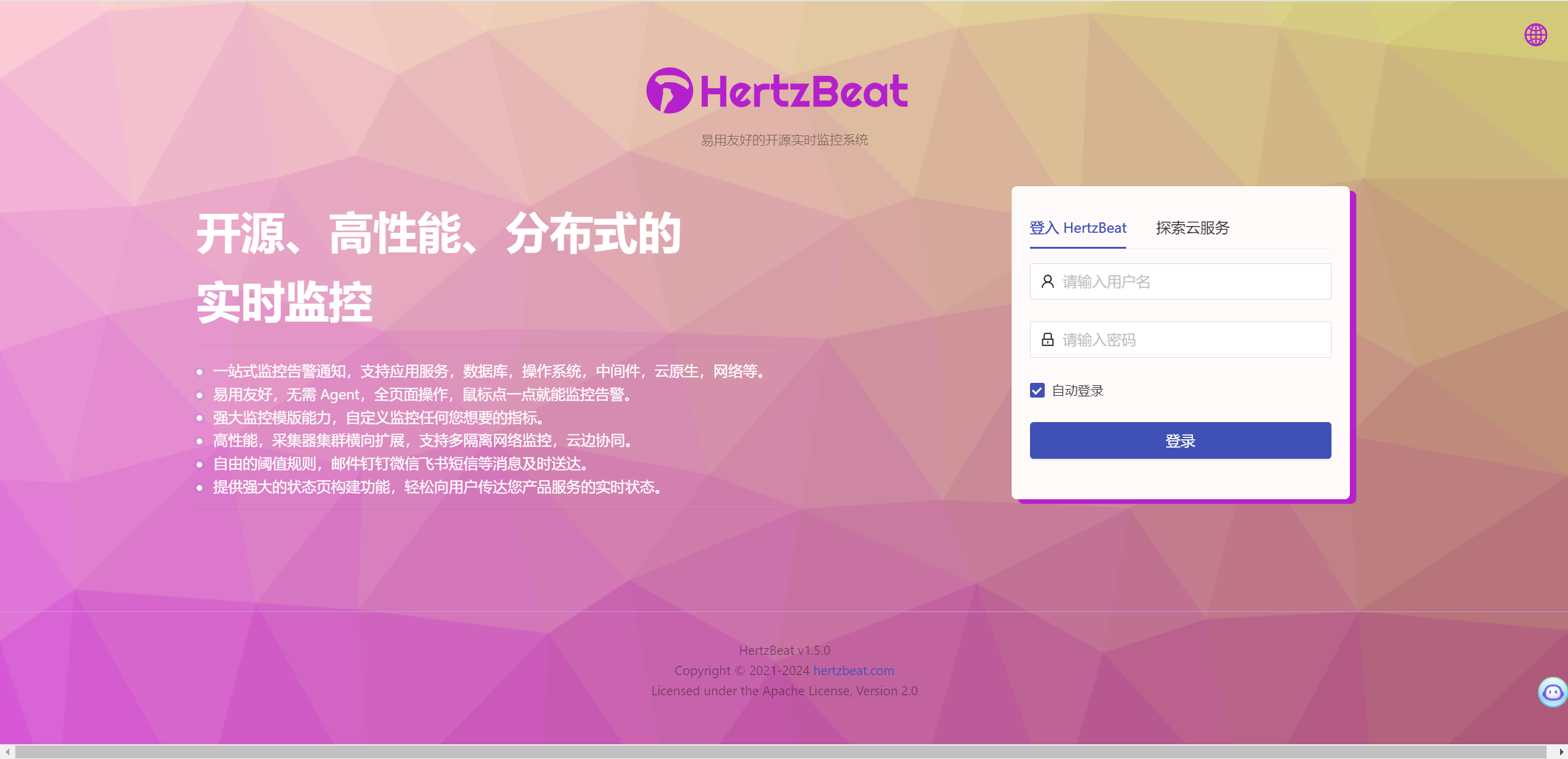Click the 易用友好的开源实时监控系统 subtitle

pyautogui.click(x=784, y=140)
